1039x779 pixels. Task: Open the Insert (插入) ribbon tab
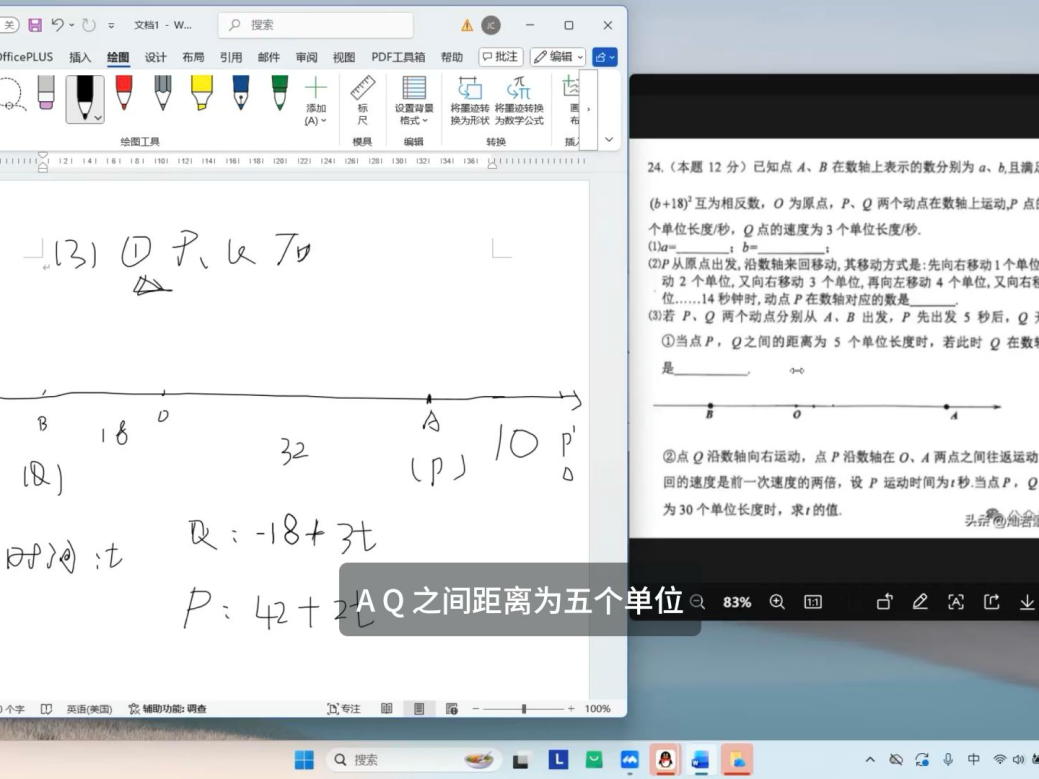pyautogui.click(x=80, y=57)
